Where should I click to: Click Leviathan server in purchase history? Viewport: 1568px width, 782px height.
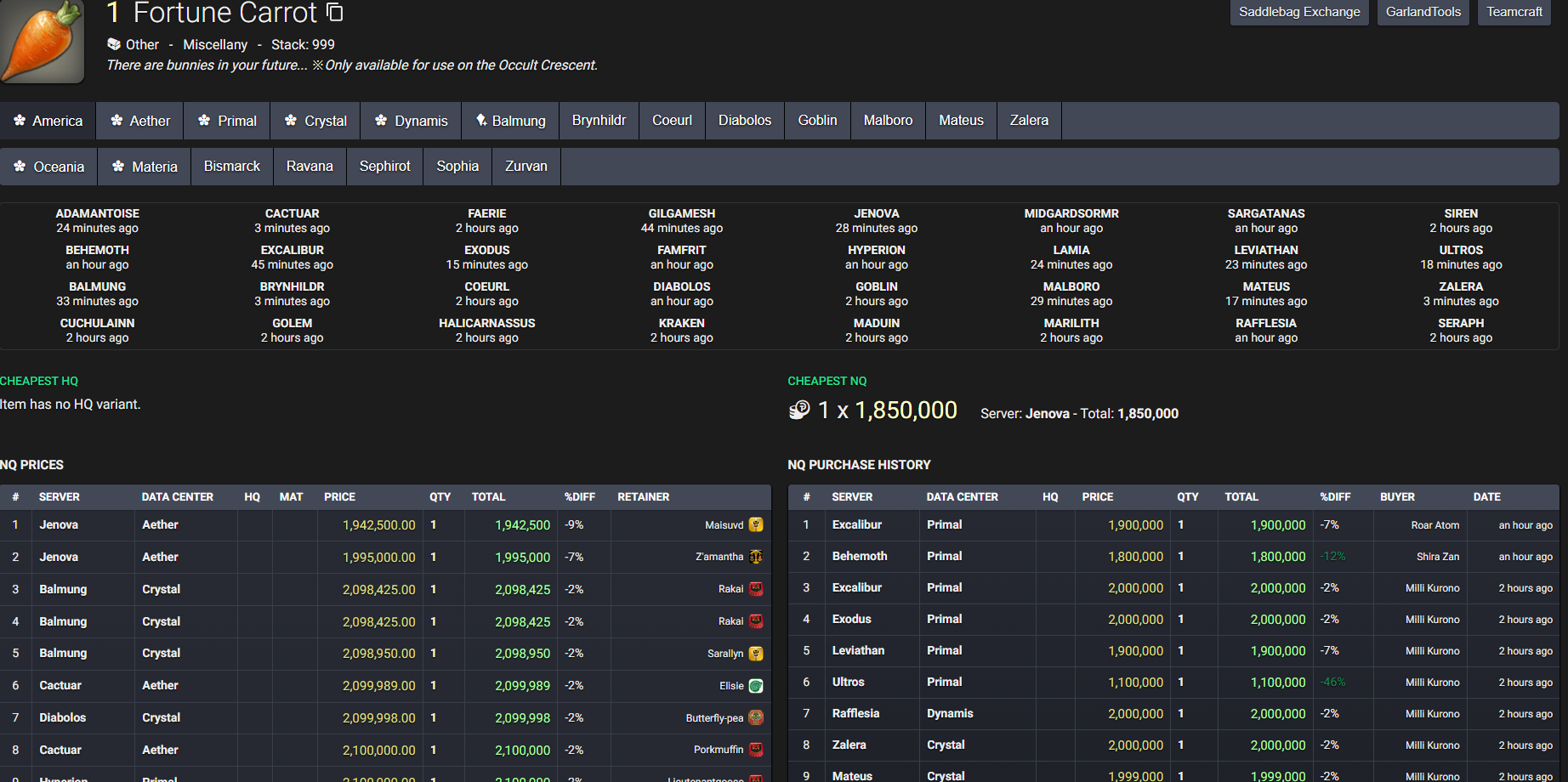(858, 650)
